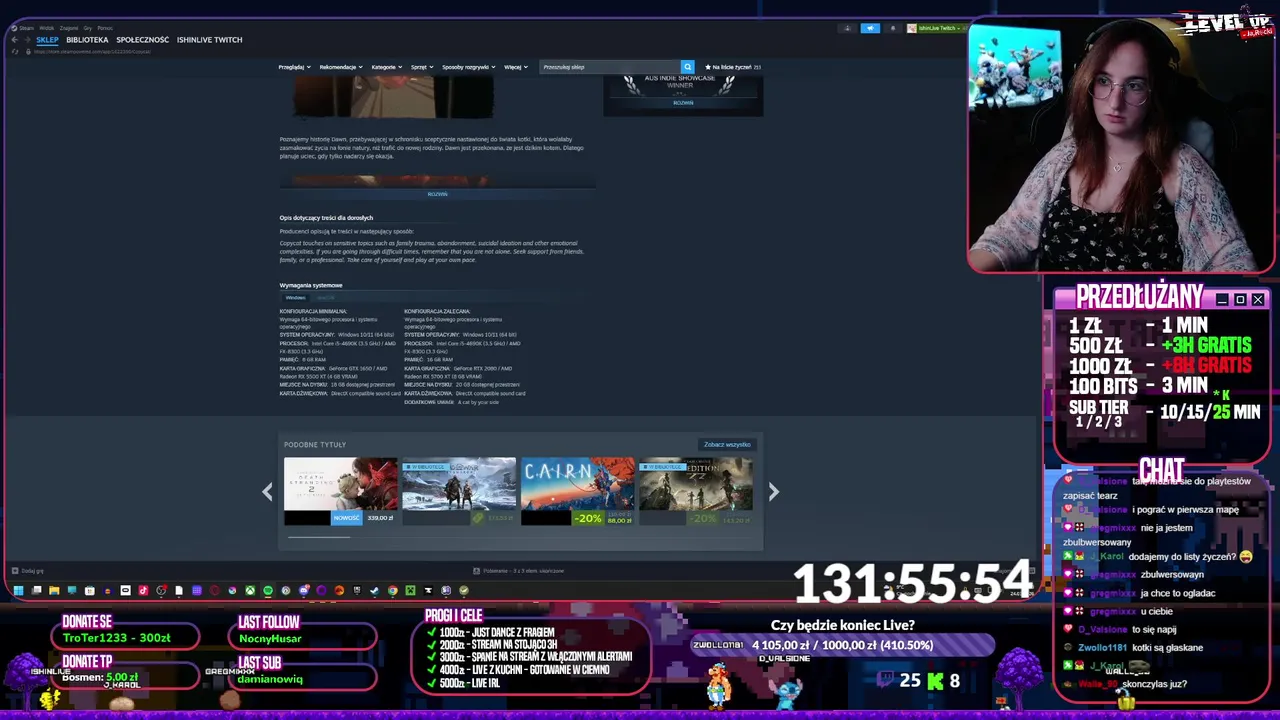The width and height of the screenshot is (1280, 720).
Task: Open Spotify from the taskbar
Action: (x=268, y=590)
